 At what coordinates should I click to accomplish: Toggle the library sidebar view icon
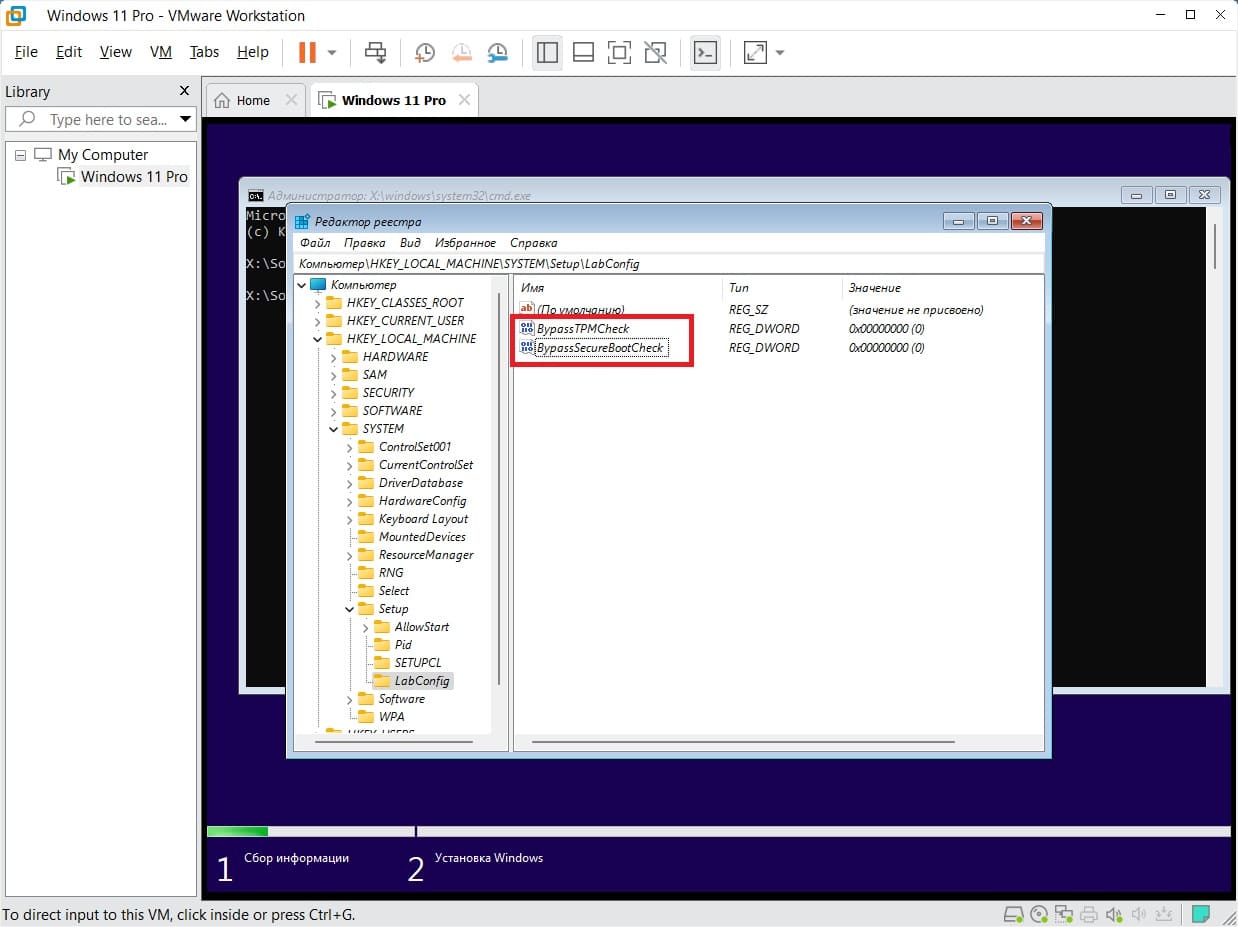(547, 53)
